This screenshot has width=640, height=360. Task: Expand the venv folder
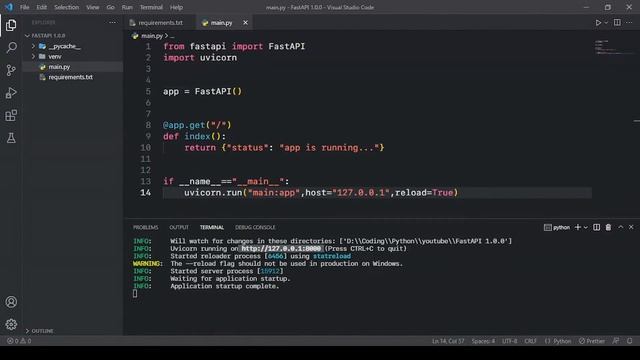click(x=33, y=56)
